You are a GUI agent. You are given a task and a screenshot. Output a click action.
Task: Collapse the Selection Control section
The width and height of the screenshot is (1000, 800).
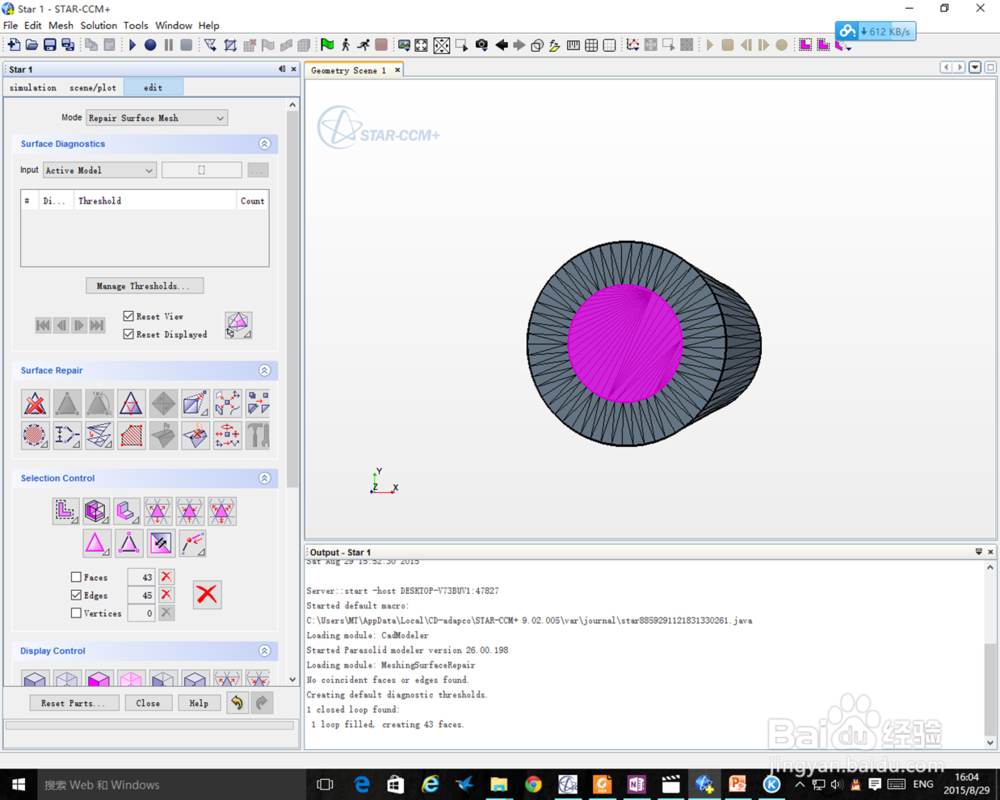pos(265,478)
